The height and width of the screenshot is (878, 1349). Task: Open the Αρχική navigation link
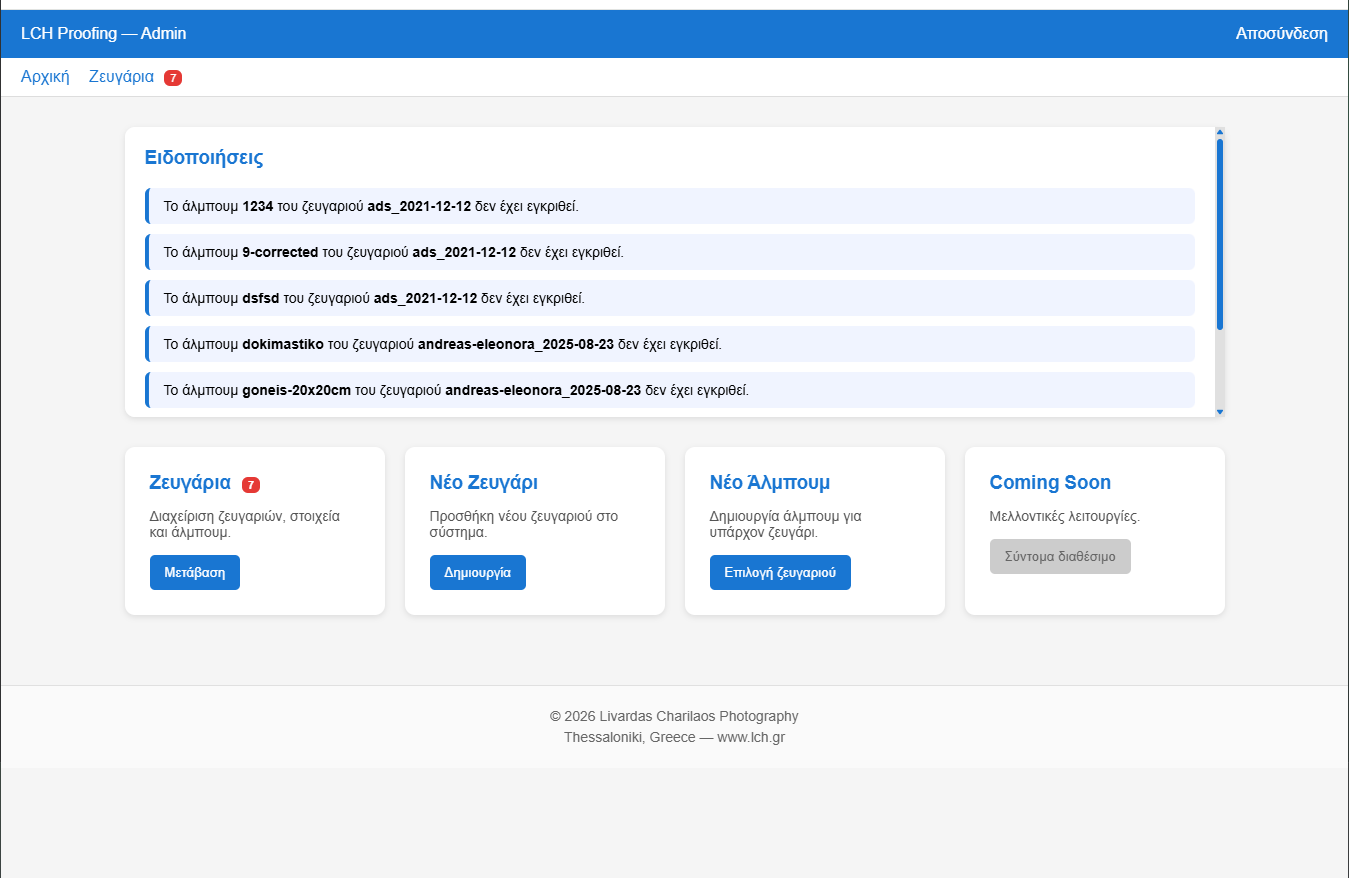pyautogui.click(x=45, y=77)
